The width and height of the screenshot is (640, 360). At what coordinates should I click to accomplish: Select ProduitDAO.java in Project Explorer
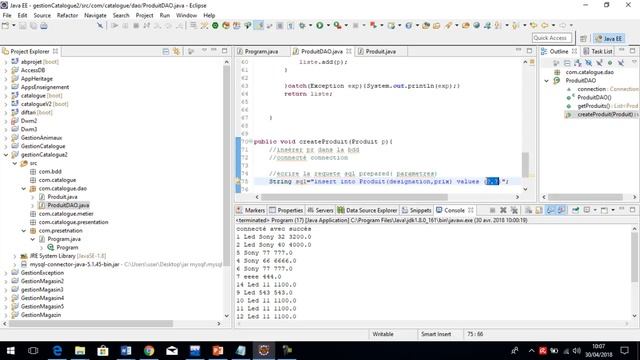(x=68, y=205)
